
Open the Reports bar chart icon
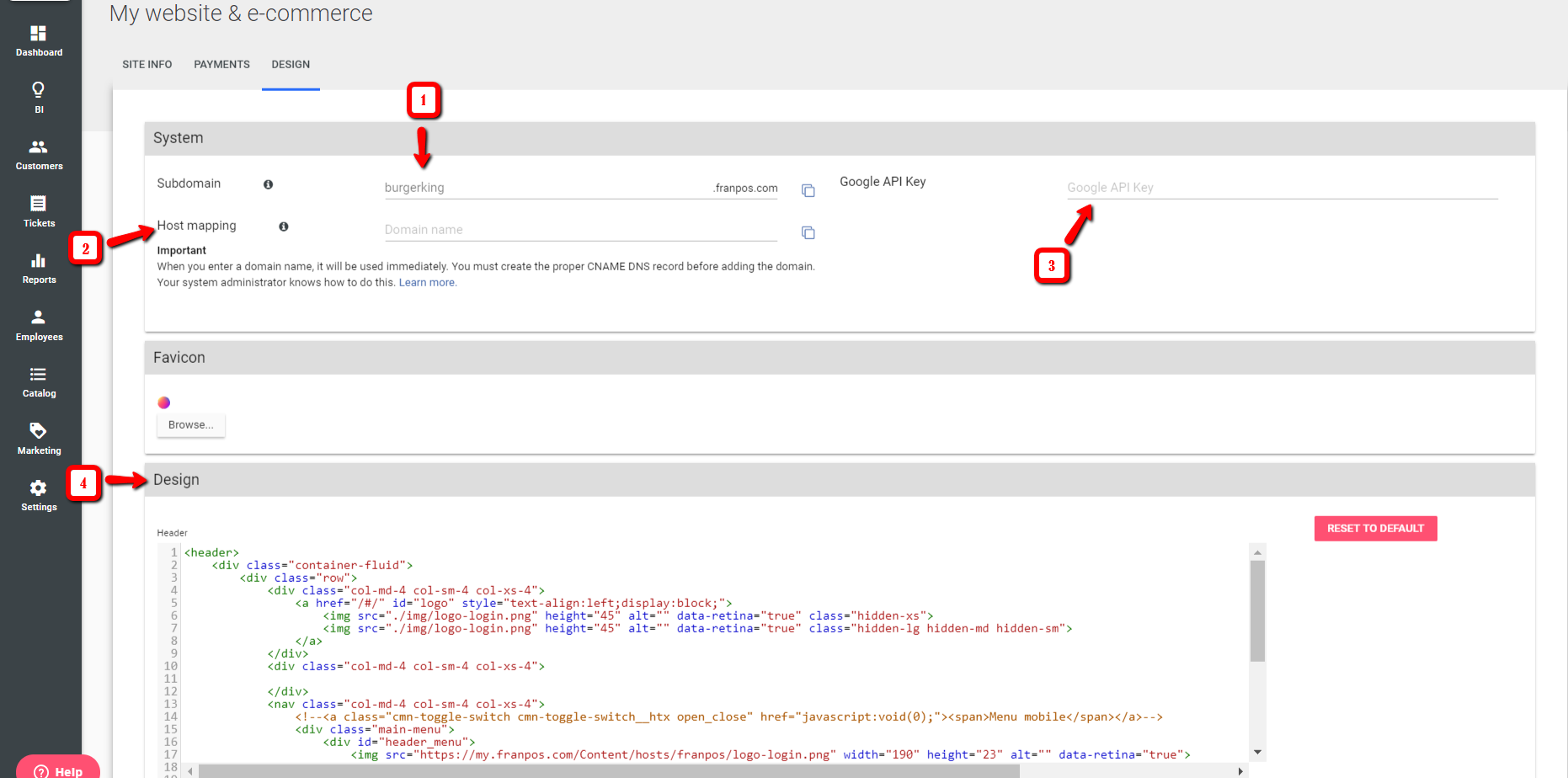pyautogui.click(x=39, y=268)
